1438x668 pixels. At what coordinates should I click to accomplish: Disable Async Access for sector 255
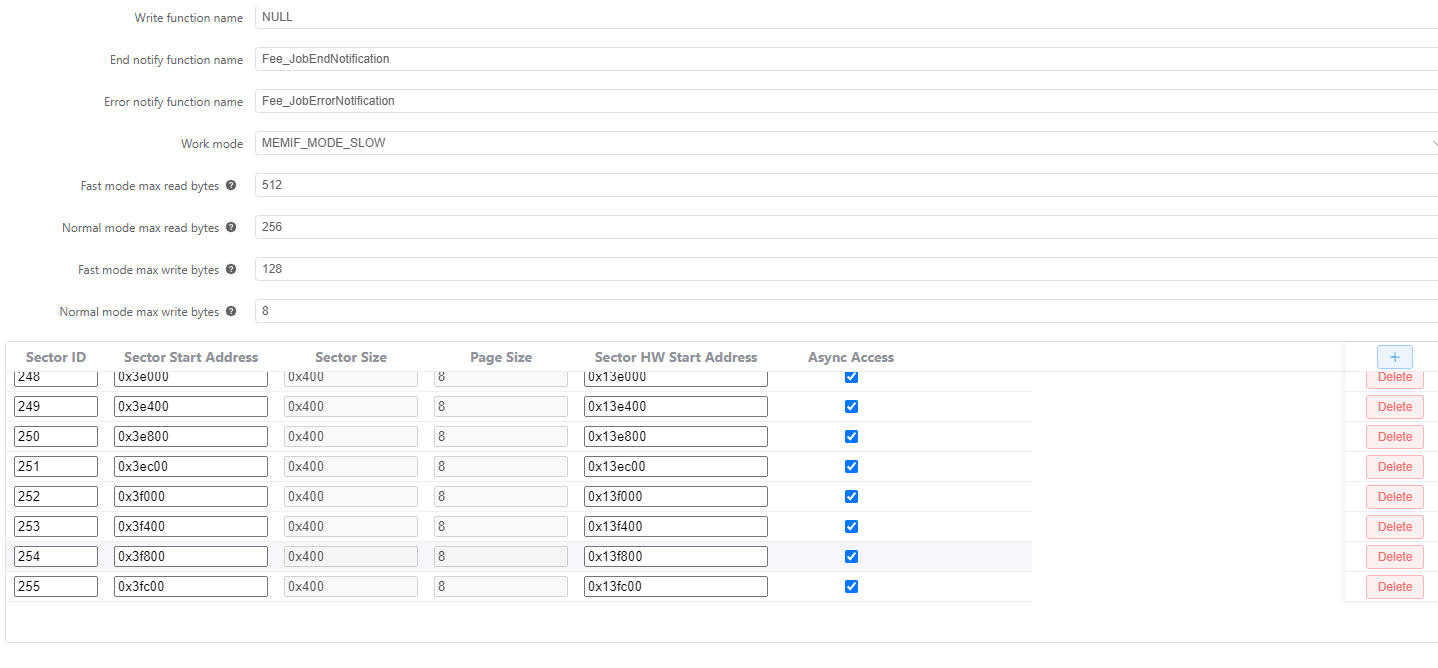(x=851, y=587)
